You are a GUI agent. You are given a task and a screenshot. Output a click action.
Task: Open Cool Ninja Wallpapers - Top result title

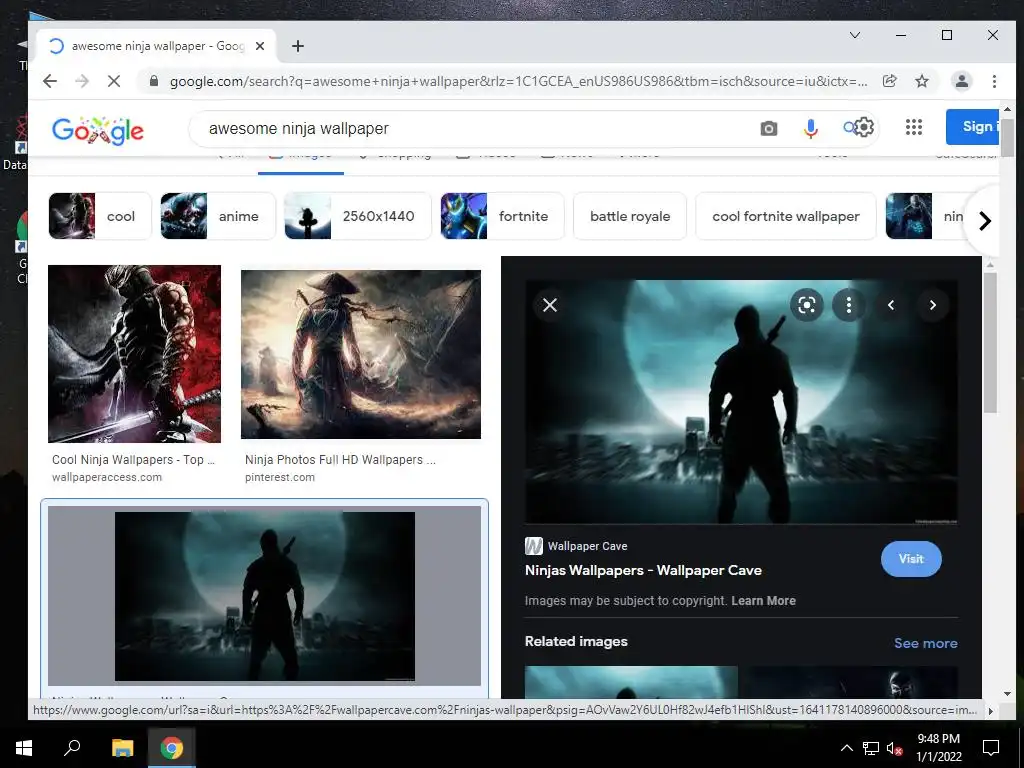point(133,460)
